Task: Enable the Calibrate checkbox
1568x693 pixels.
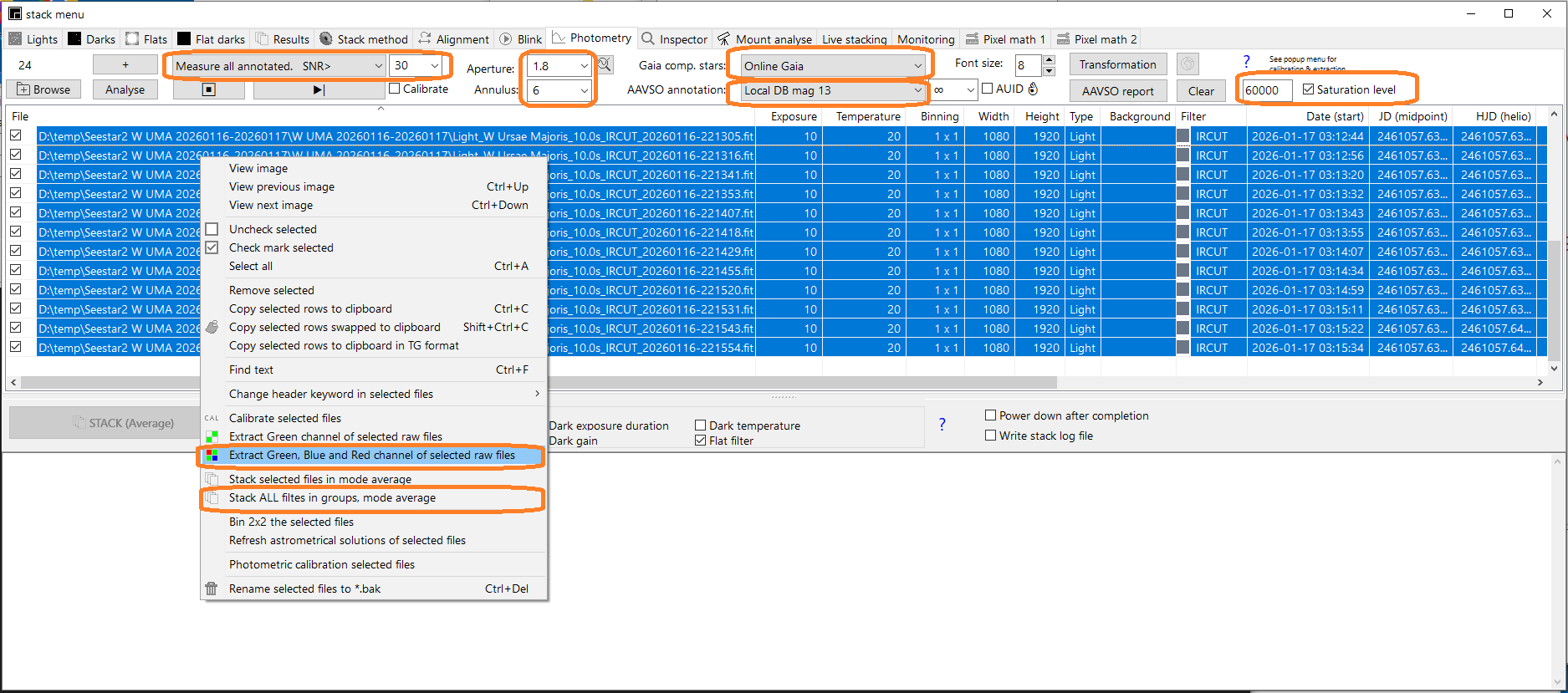Action: tap(395, 89)
